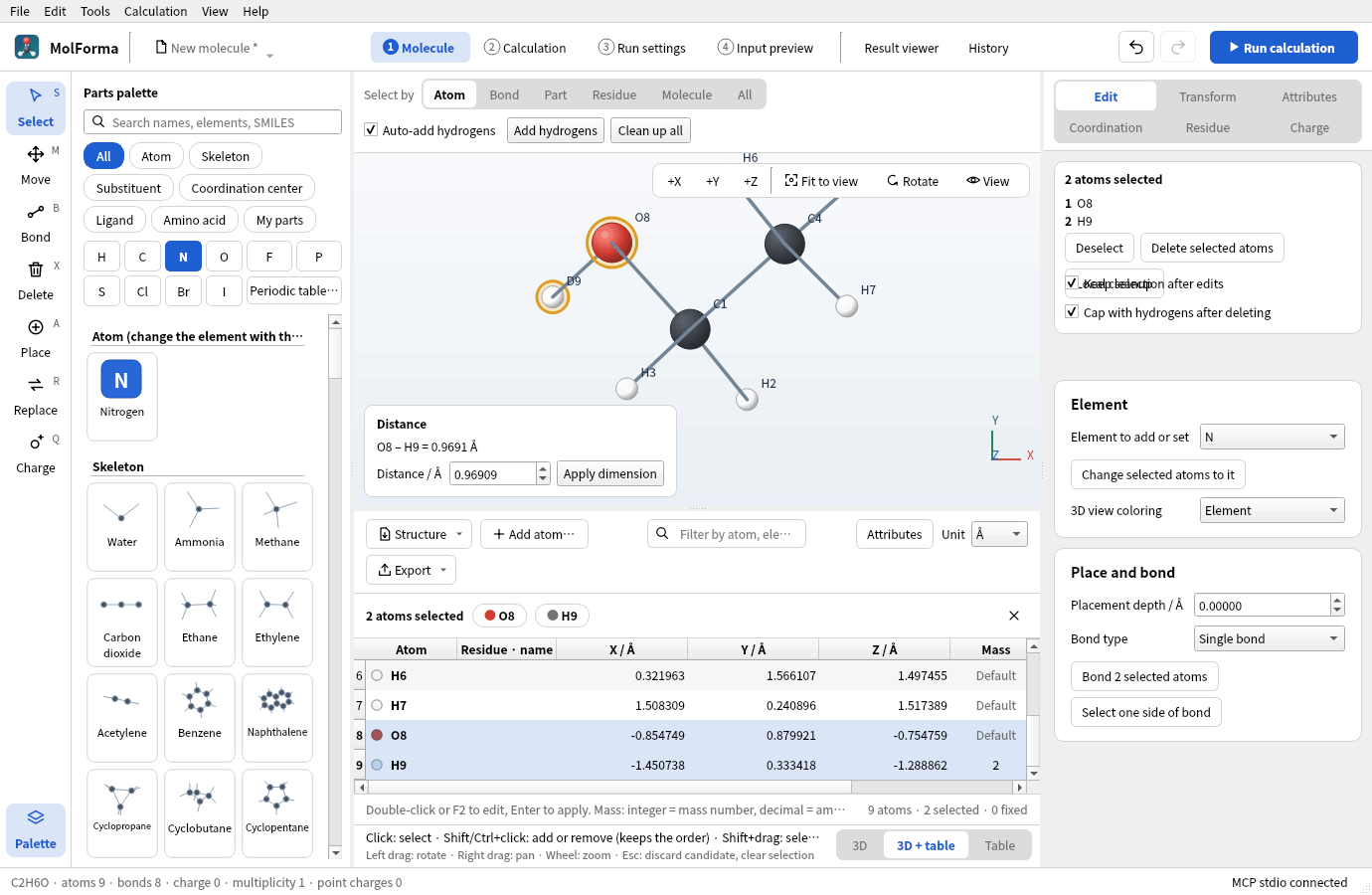Uncheck Cap with hydrogens after deleting
Viewport: 1372px width, 895px height.
pos(1072,312)
